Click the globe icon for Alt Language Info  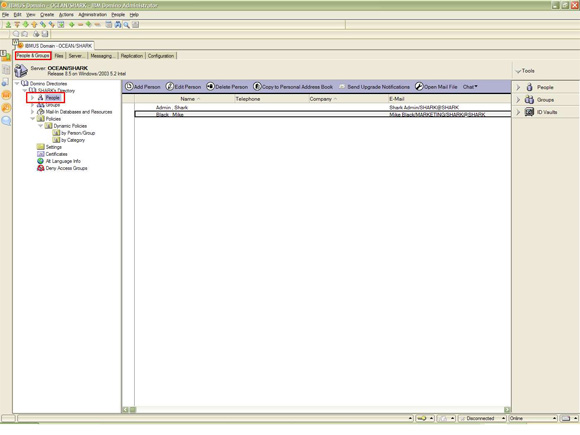click(x=41, y=161)
